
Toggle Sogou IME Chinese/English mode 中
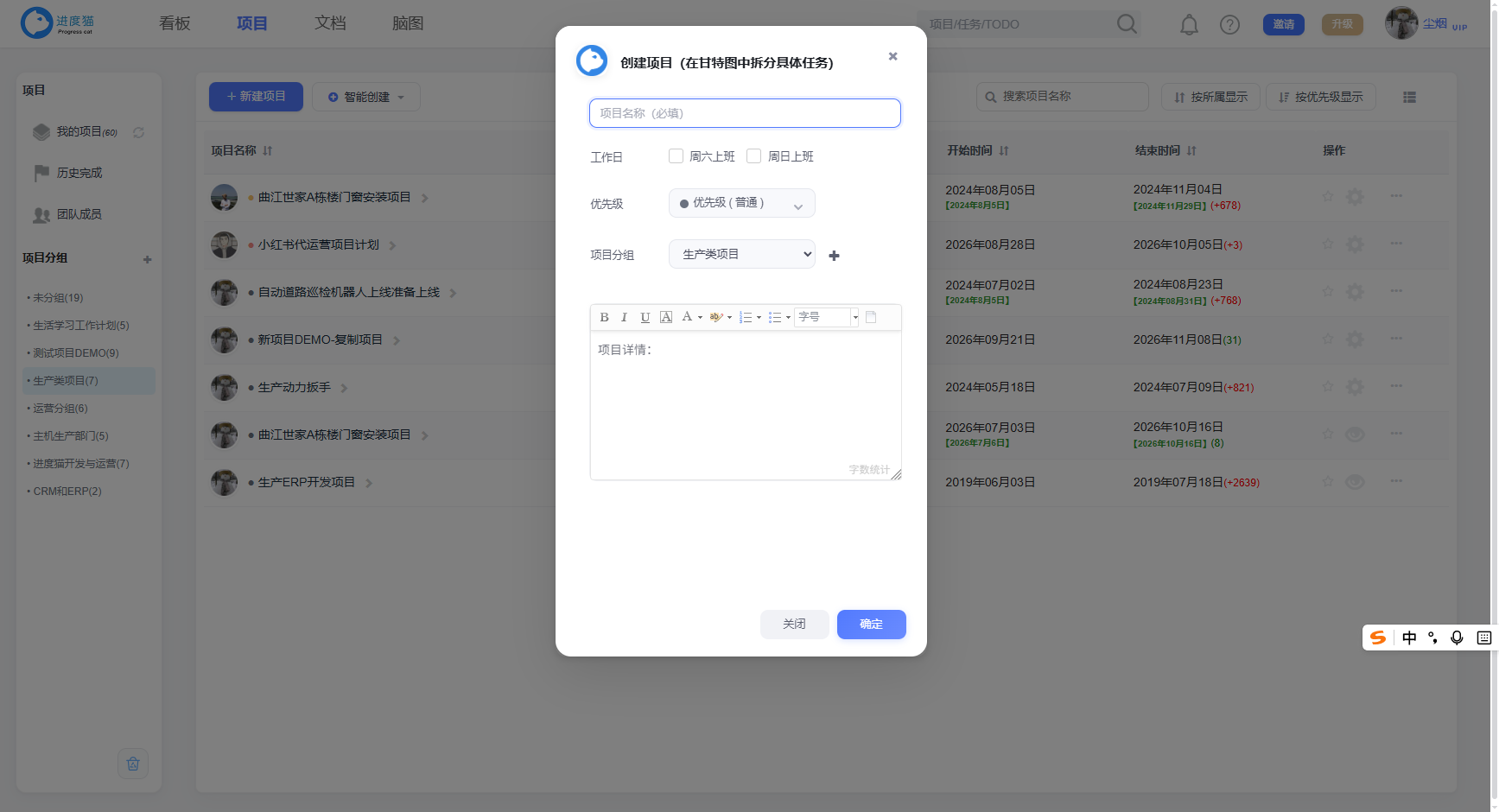coord(1409,638)
